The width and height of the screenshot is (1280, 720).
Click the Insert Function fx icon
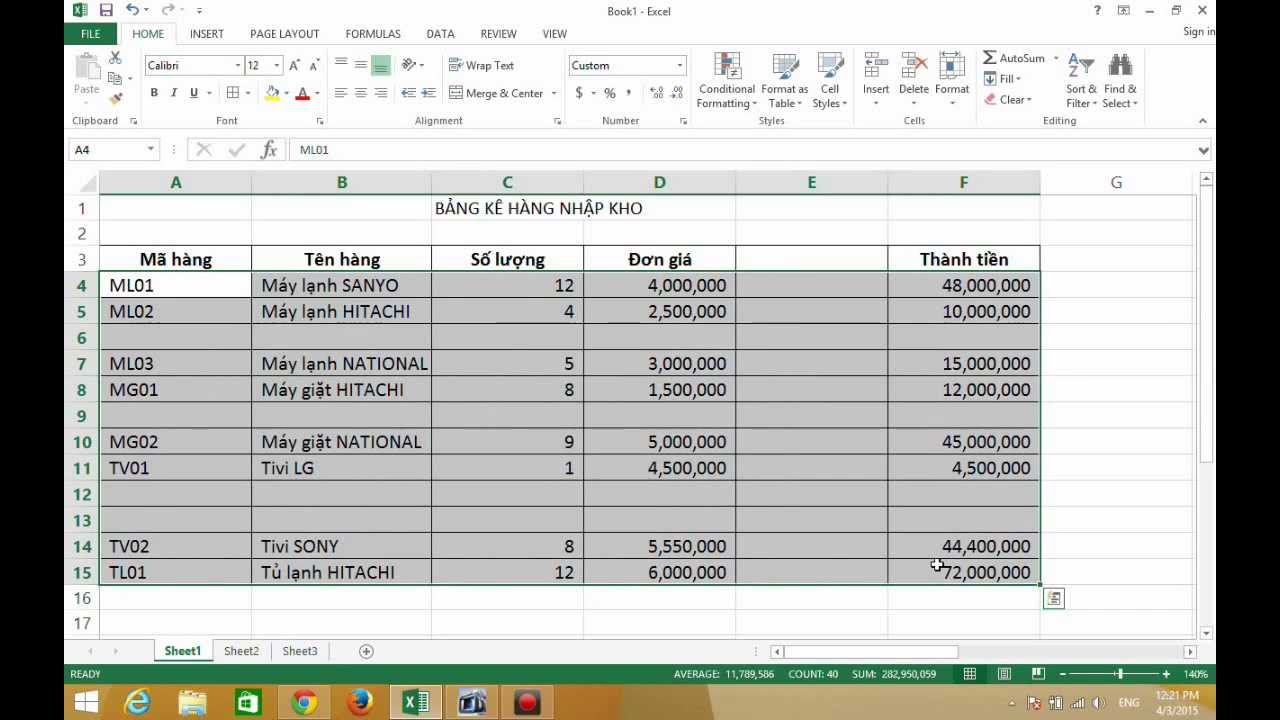click(x=268, y=150)
